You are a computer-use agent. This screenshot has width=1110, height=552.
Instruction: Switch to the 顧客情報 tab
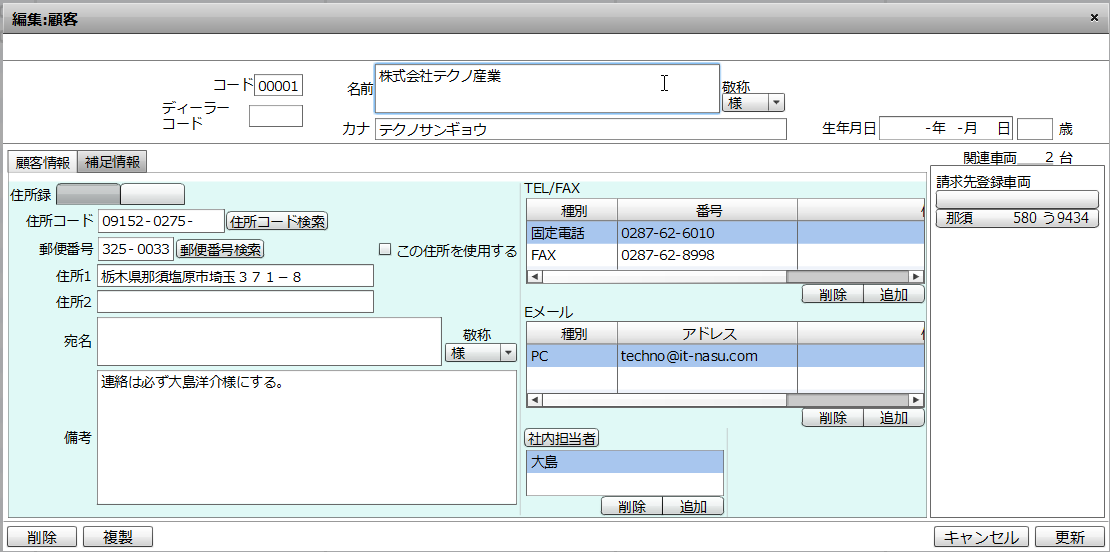(x=42, y=162)
